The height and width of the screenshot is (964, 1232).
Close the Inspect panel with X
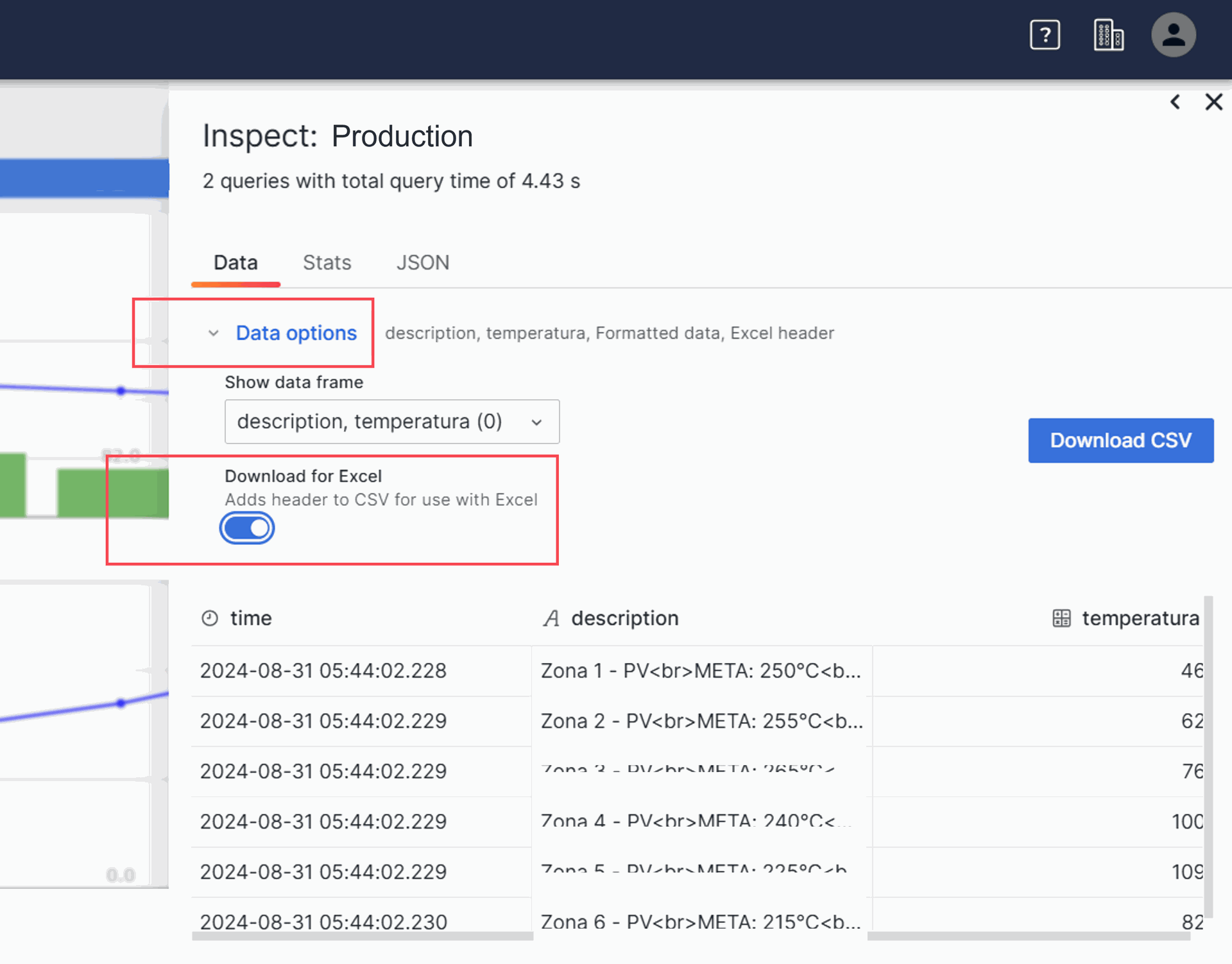1213,102
